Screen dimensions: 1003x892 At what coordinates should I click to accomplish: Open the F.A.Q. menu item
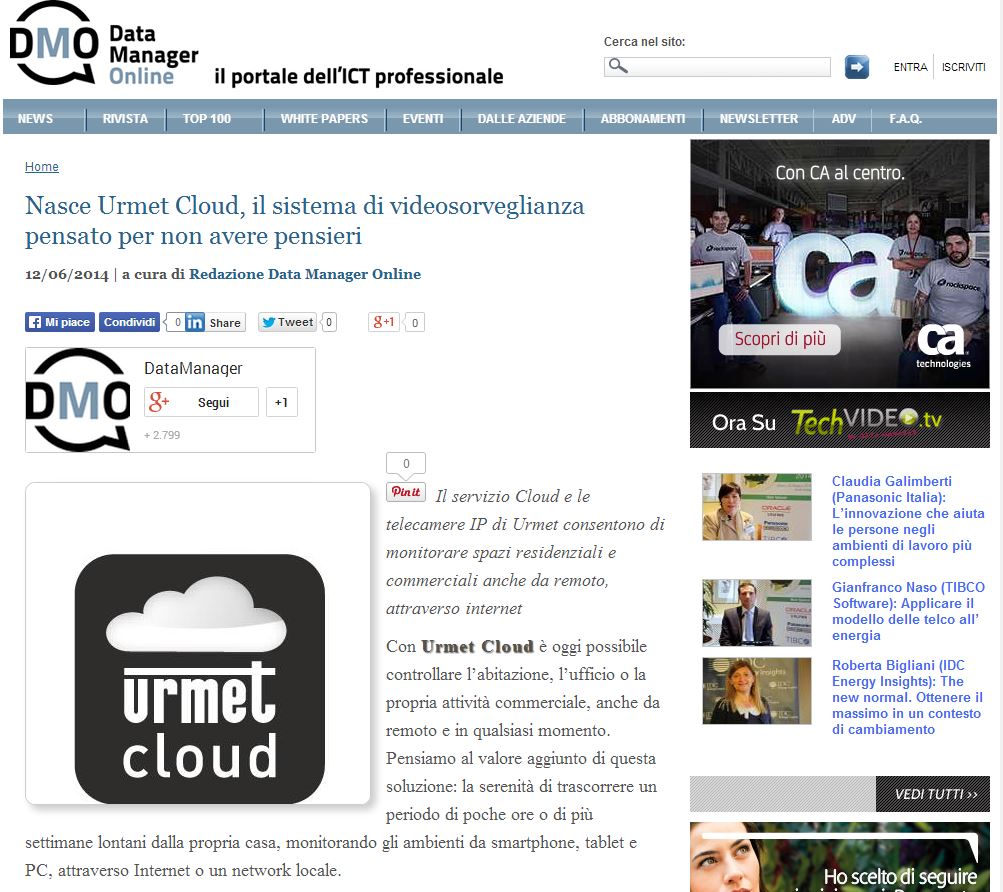click(x=905, y=118)
